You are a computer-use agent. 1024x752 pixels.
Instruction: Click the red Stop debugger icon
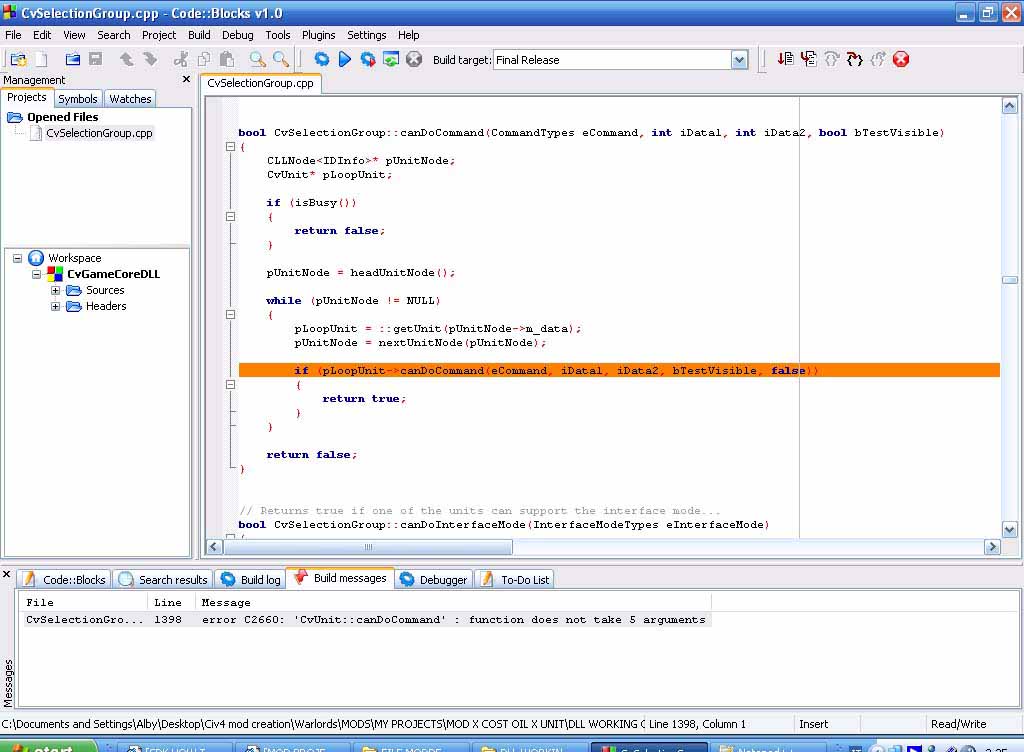tap(901, 60)
